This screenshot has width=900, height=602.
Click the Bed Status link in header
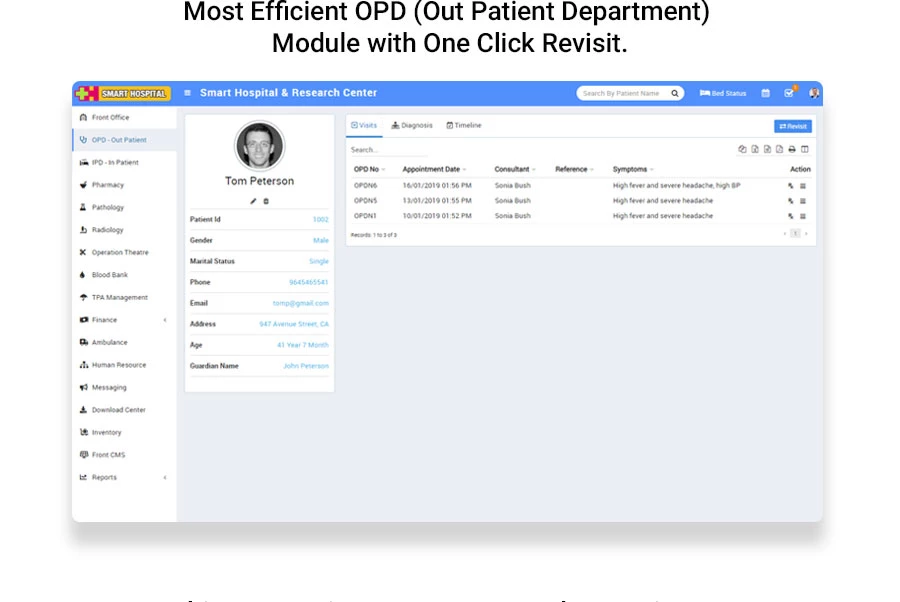(x=723, y=93)
